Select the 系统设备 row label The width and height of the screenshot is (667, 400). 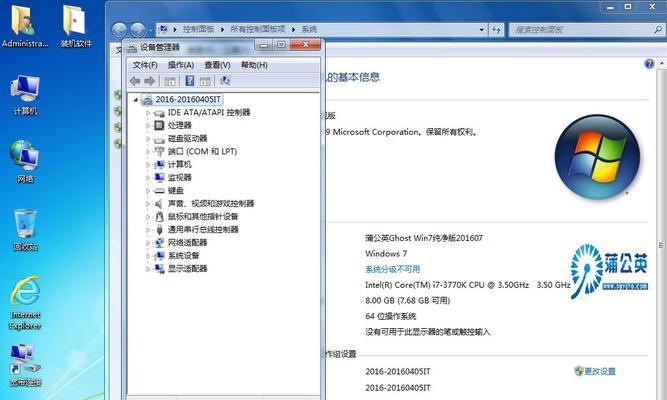183,256
